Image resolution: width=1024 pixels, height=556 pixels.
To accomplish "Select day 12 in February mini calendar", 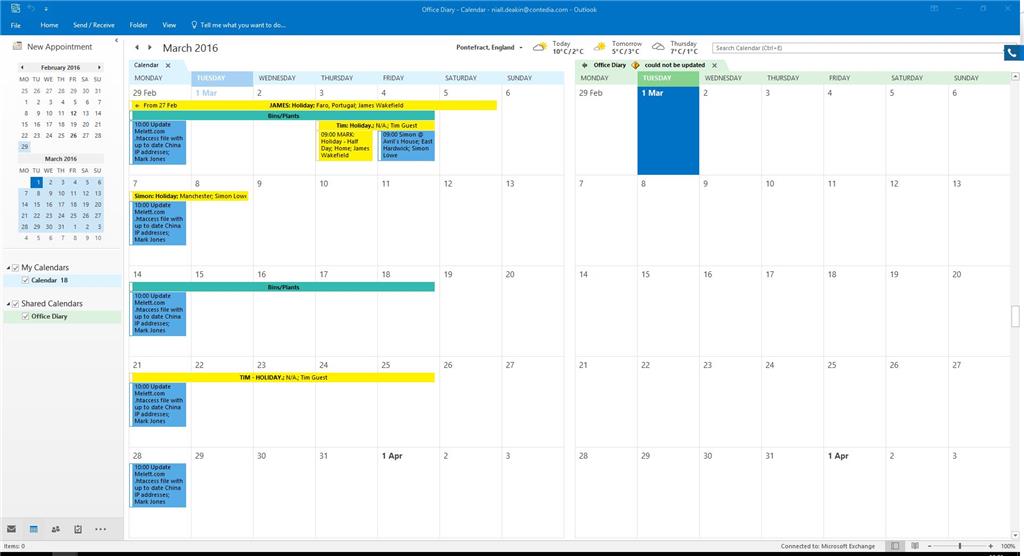I will pos(73,113).
